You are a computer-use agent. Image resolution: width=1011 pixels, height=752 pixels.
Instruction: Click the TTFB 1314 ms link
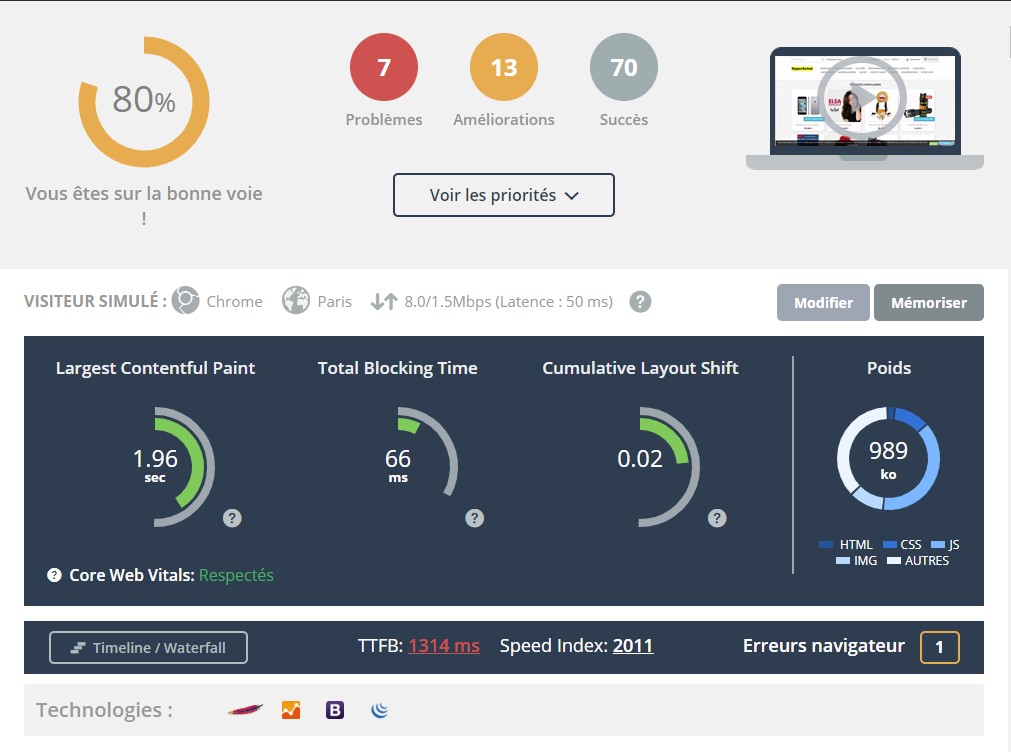point(443,646)
